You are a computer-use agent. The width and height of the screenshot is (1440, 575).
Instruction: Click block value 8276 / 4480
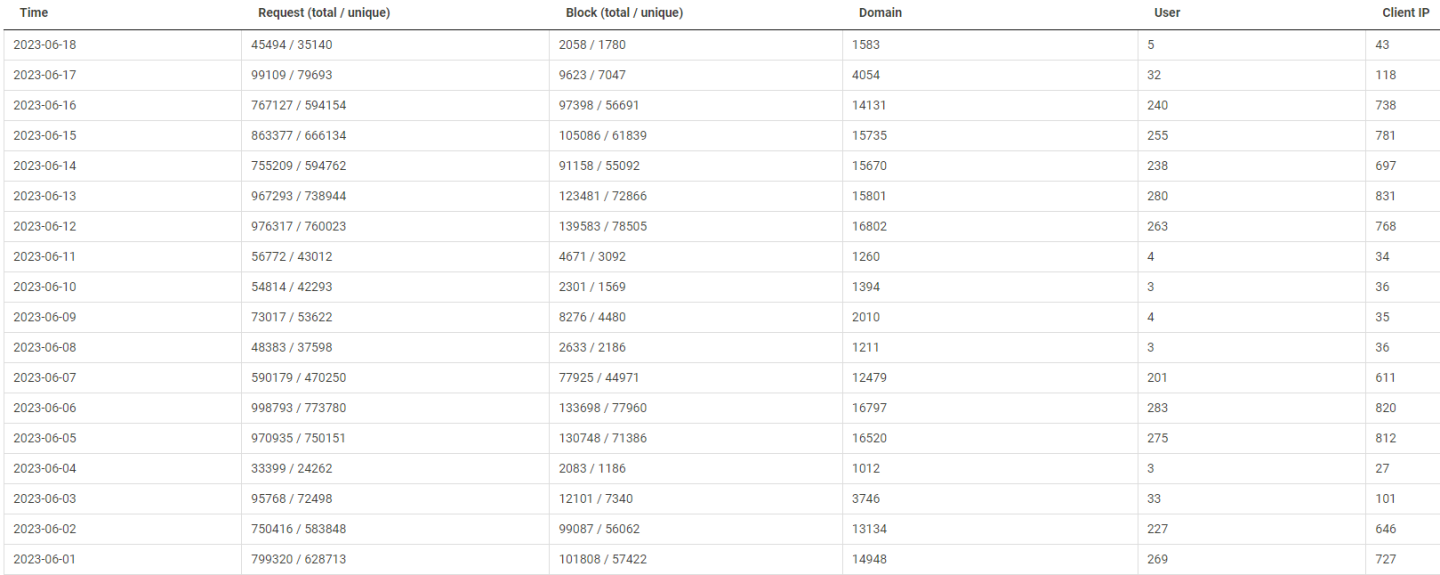(x=592, y=317)
